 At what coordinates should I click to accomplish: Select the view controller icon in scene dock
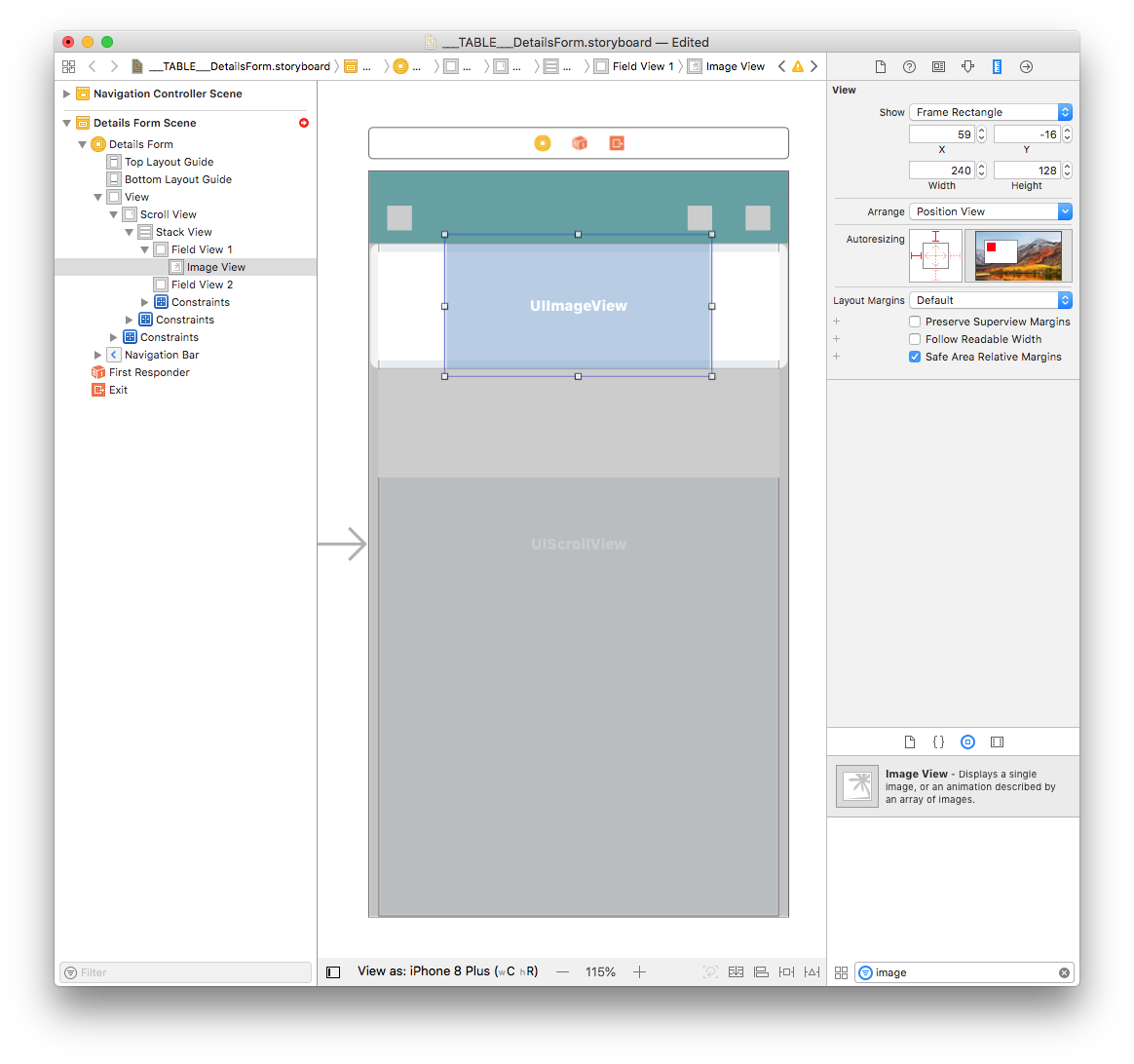[543, 143]
